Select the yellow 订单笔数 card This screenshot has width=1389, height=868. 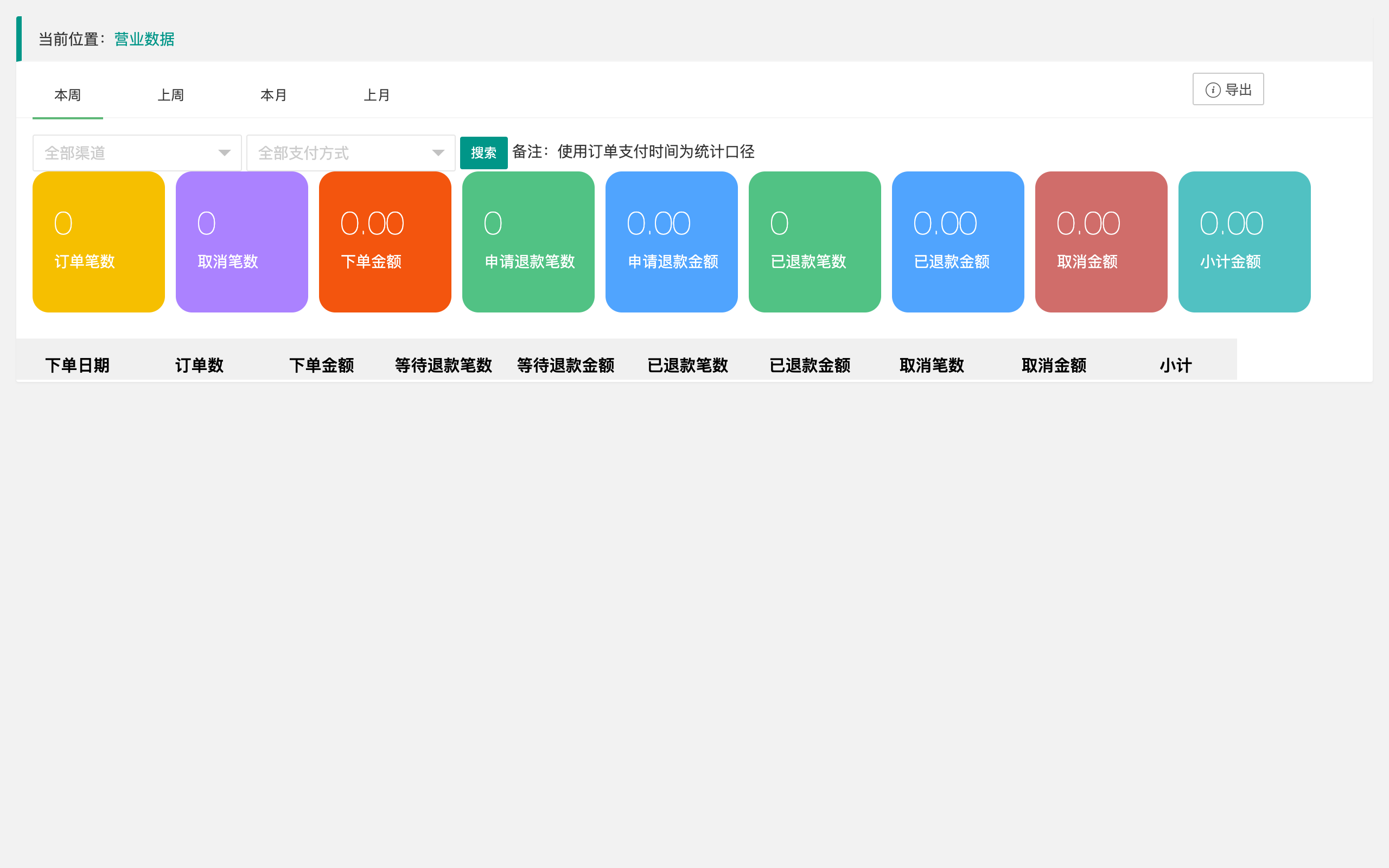(x=99, y=242)
